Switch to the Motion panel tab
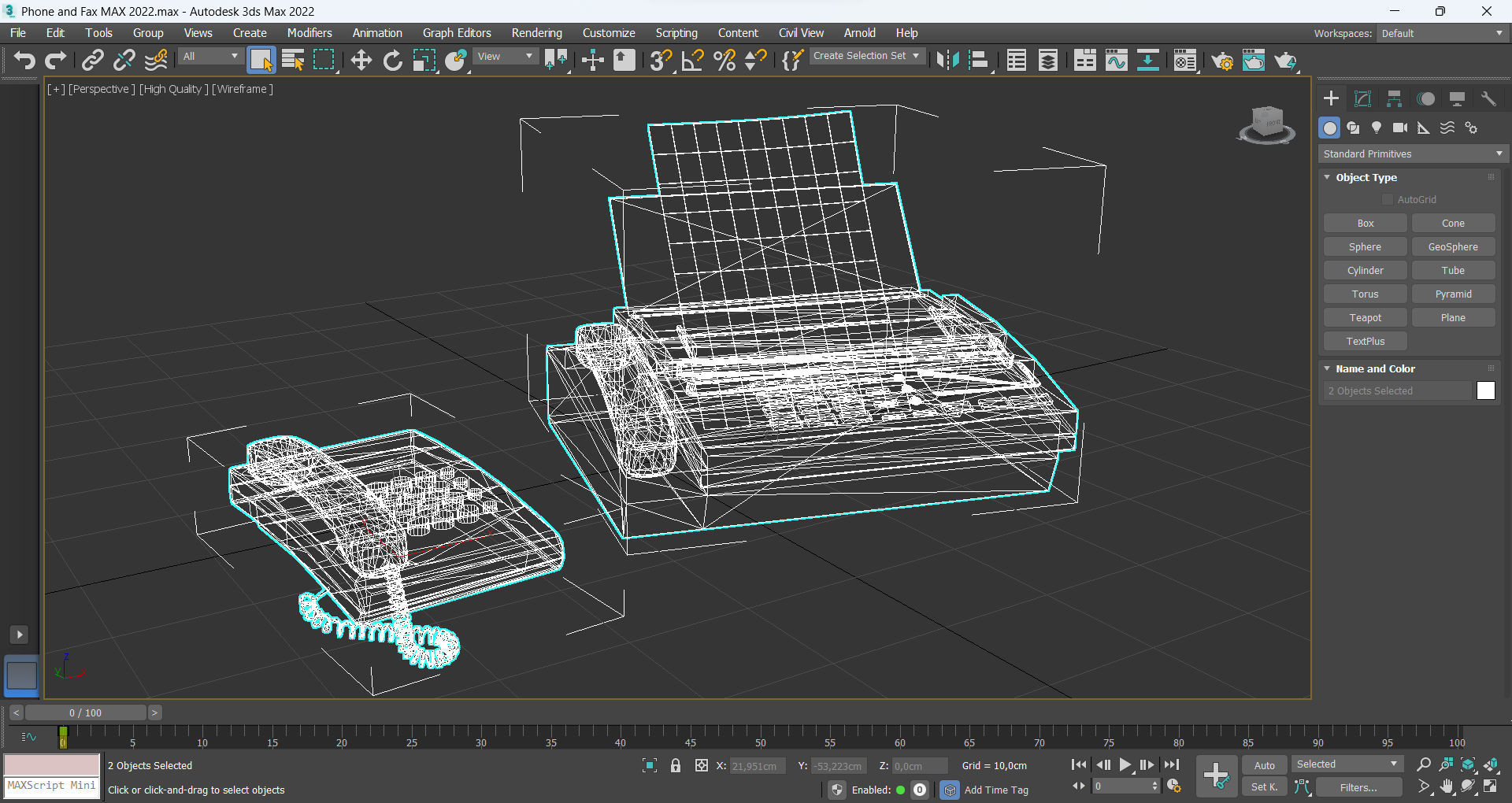1512x803 pixels. pyautogui.click(x=1425, y=98)
